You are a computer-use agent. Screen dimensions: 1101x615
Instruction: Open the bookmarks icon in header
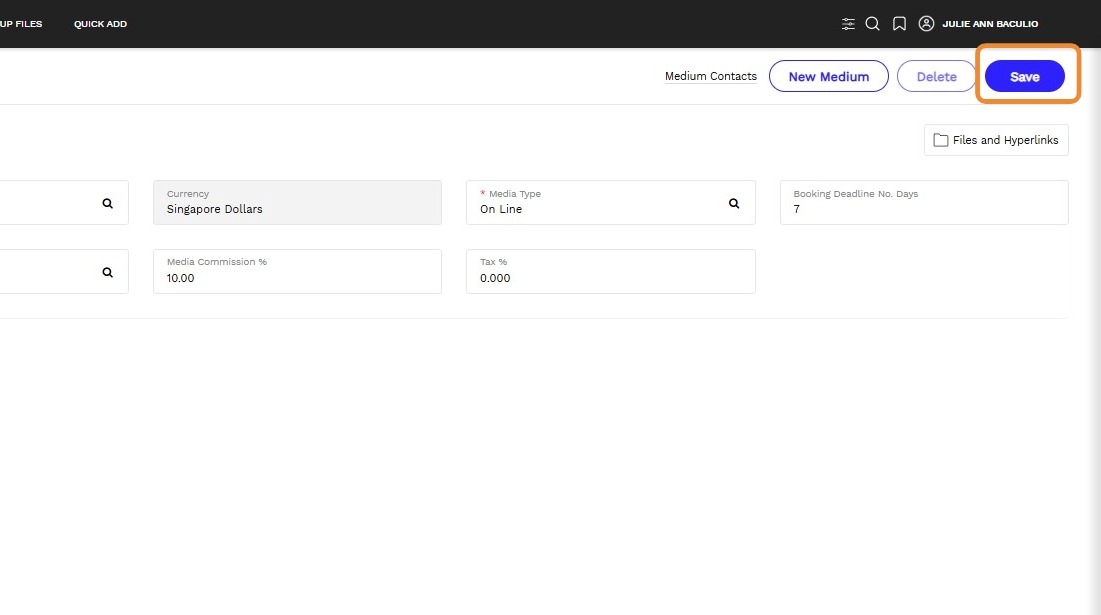[x=899, y=24]
